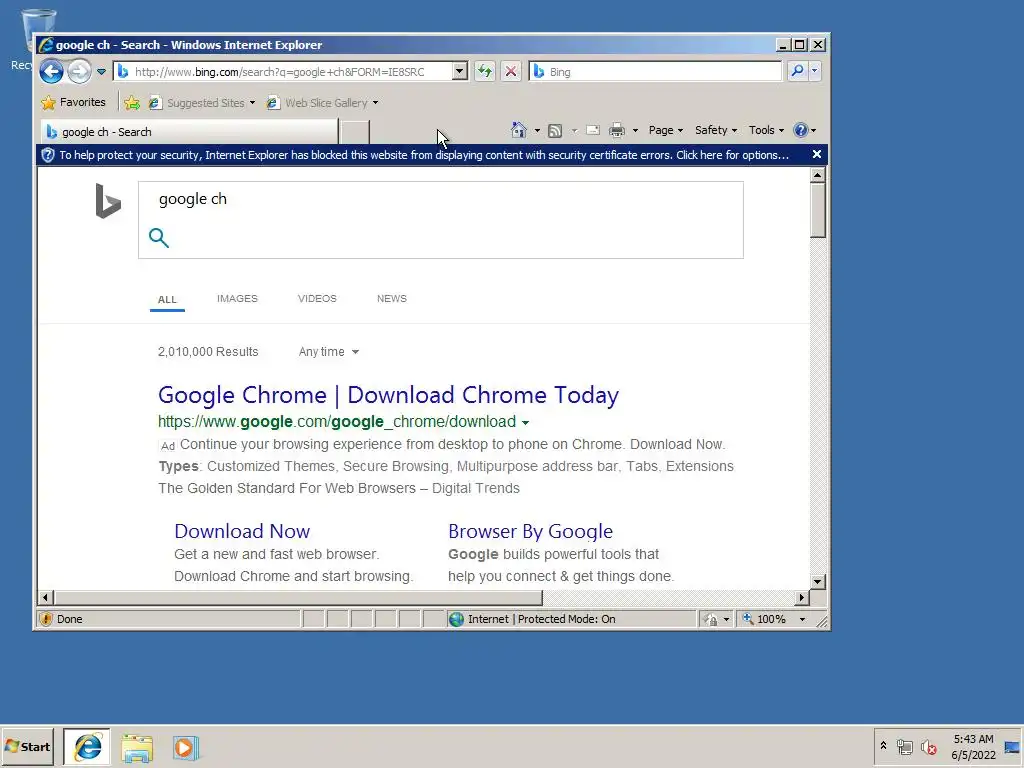Open Windows Explorer folder taskbar icon
Viewport: 1024px width, 768px height.
tap(136, 748)
